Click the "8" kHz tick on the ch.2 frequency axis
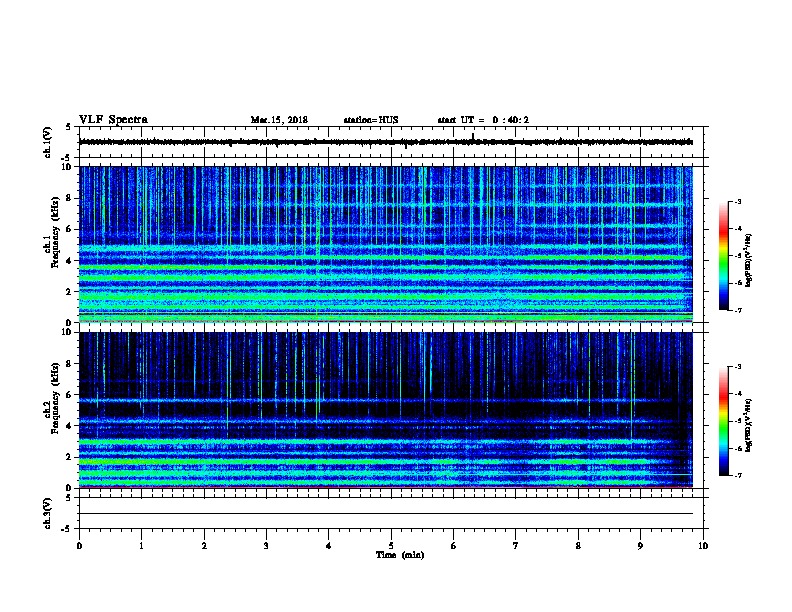 point(69,364)
